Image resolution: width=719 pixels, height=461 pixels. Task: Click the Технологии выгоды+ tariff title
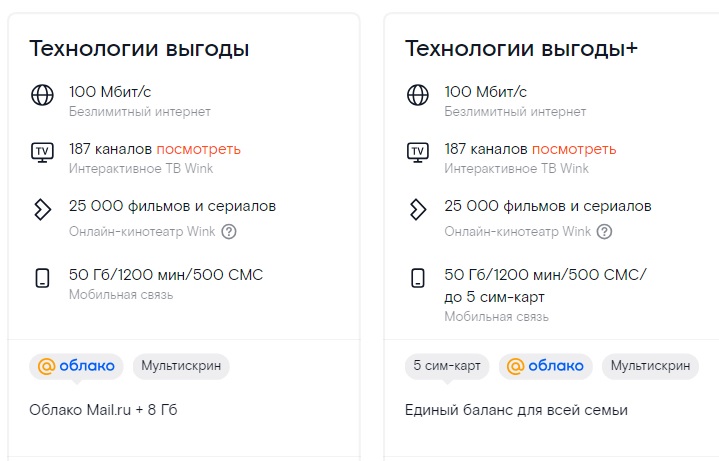pyautogui.click(x=521, y=49)
